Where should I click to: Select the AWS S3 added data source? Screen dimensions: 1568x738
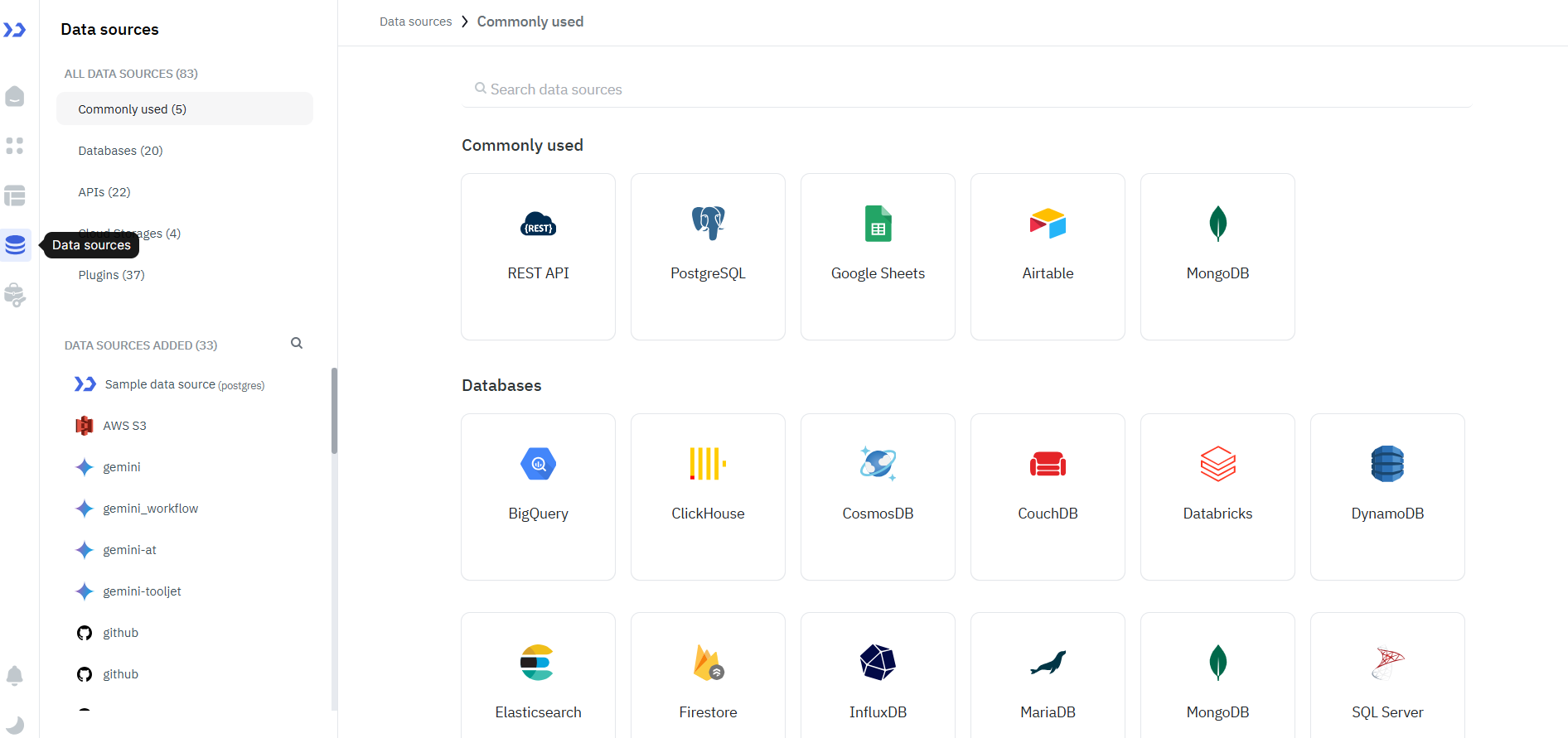pyautogui.click(x=124, y=426)
